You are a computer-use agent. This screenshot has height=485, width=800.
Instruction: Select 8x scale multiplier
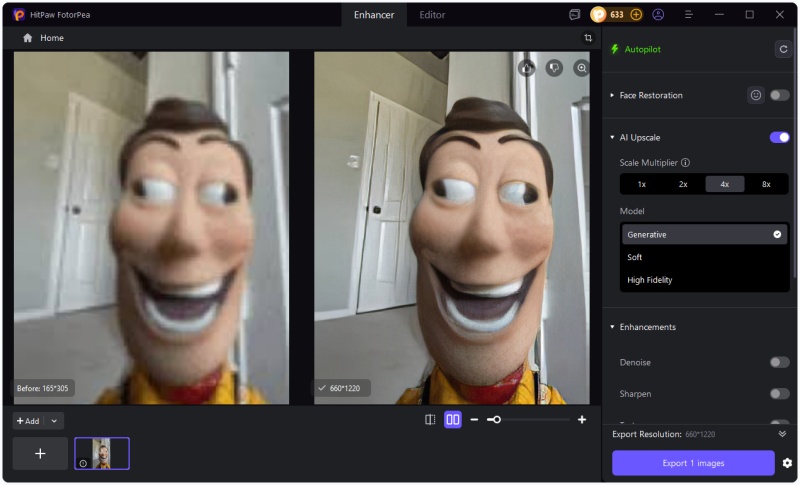pos(766,184)
